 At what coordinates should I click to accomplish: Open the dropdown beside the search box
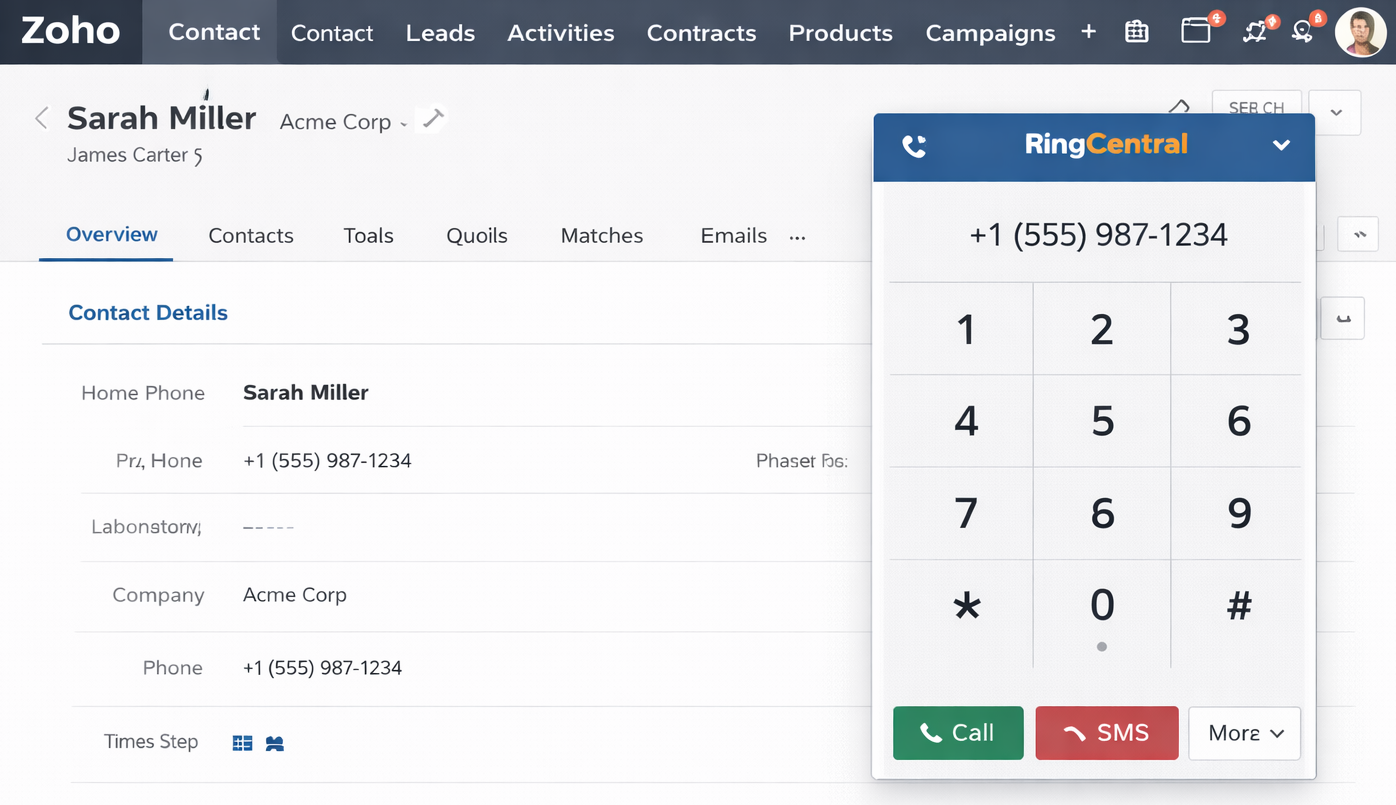point(1335,112)
